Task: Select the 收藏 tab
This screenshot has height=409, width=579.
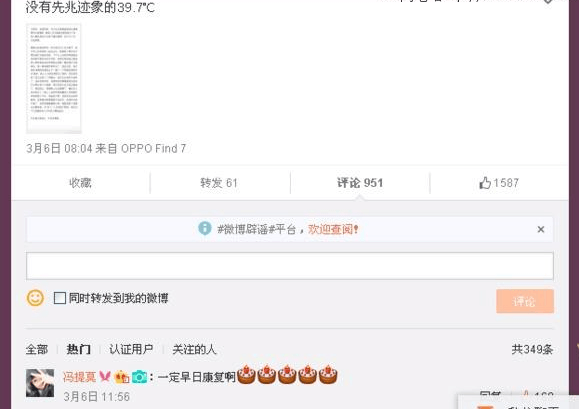Action: [80, 183]
